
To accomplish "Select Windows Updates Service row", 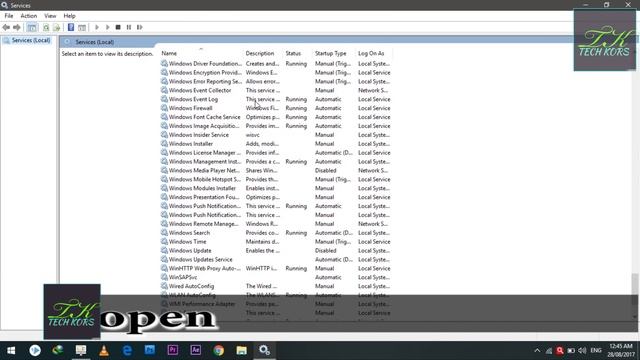I will [276, 260].
